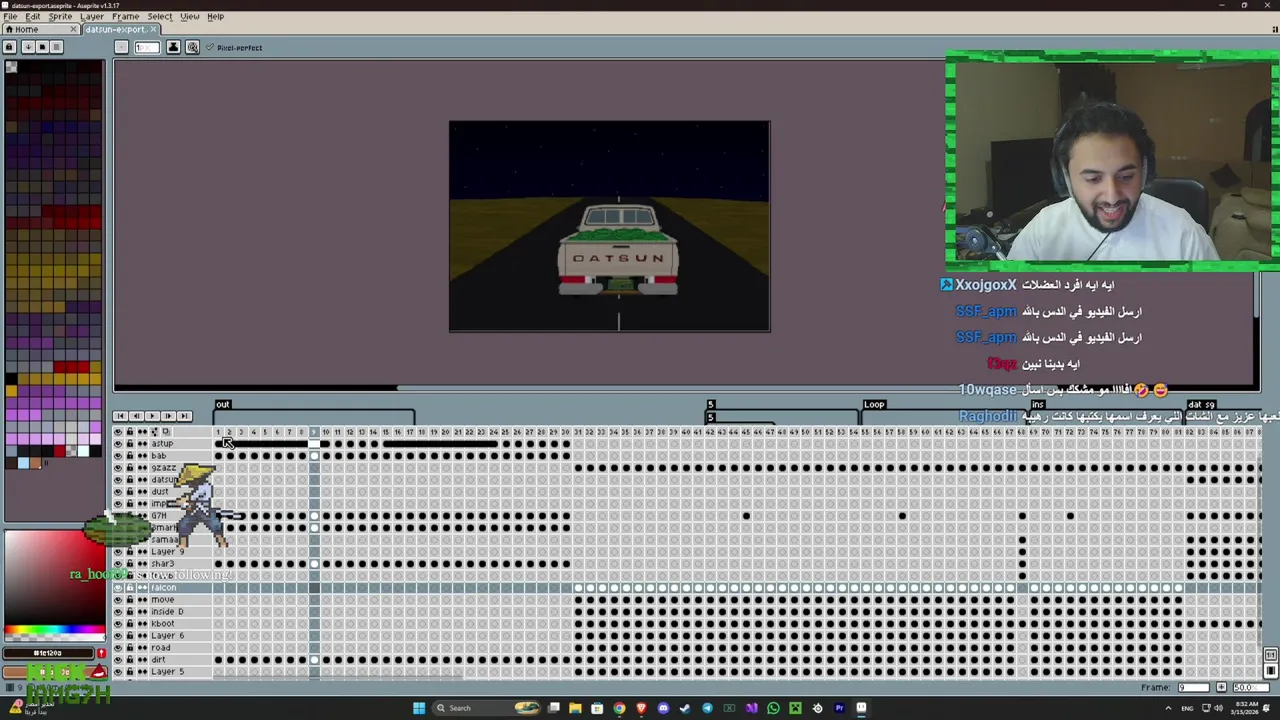Open the dynamics options icon
Image resolution: width=1280 pixels, height=720 pixels.
pos(193,47)
